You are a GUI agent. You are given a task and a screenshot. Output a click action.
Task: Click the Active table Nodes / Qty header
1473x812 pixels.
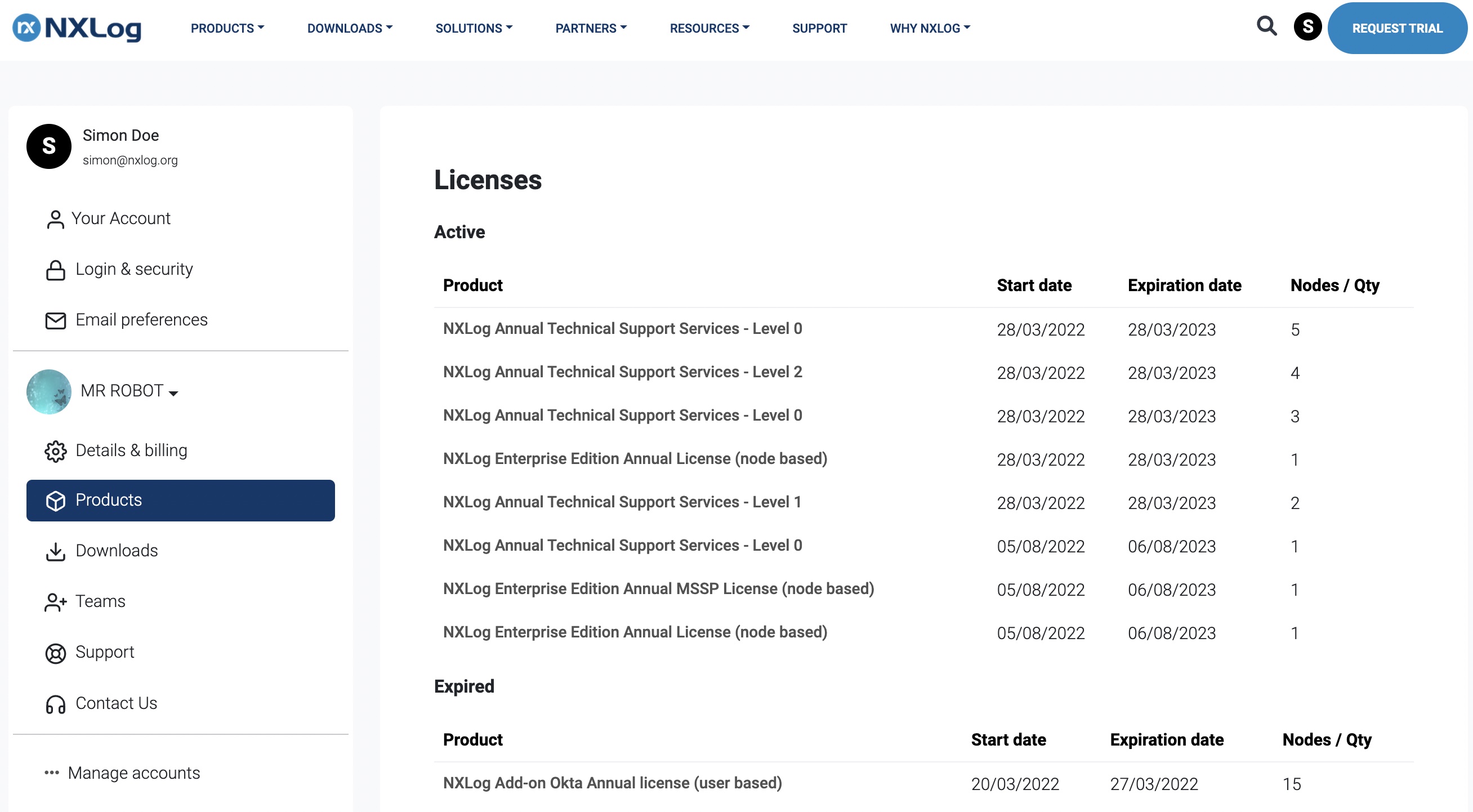1334,285
